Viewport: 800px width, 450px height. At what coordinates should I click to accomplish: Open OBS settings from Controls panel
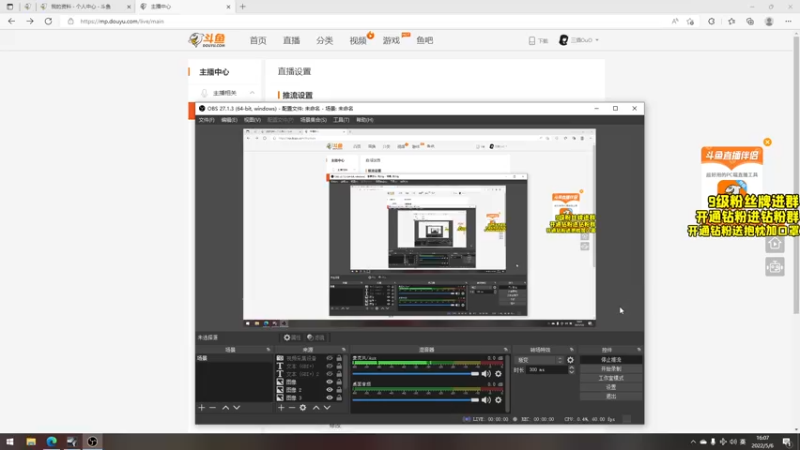coord(611,387)
